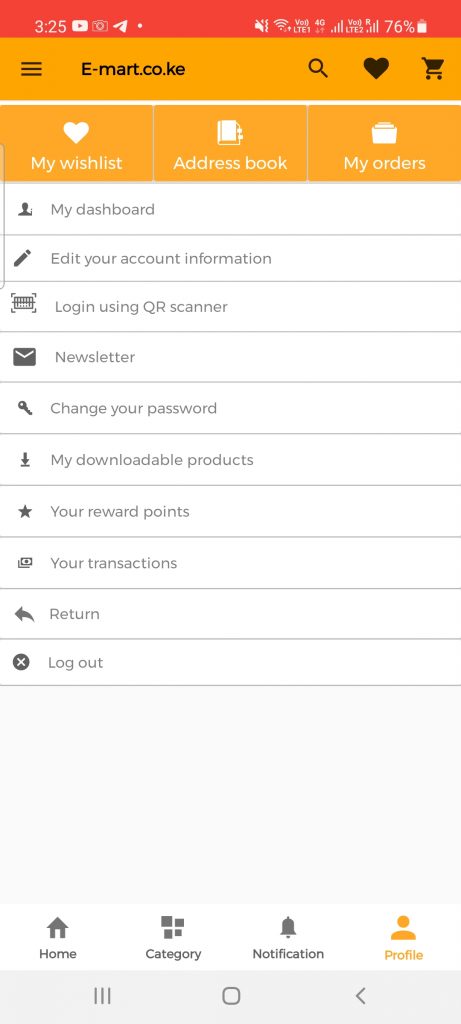Open the shopping cart icon
Screen dimensions: 461x1024
433,69
